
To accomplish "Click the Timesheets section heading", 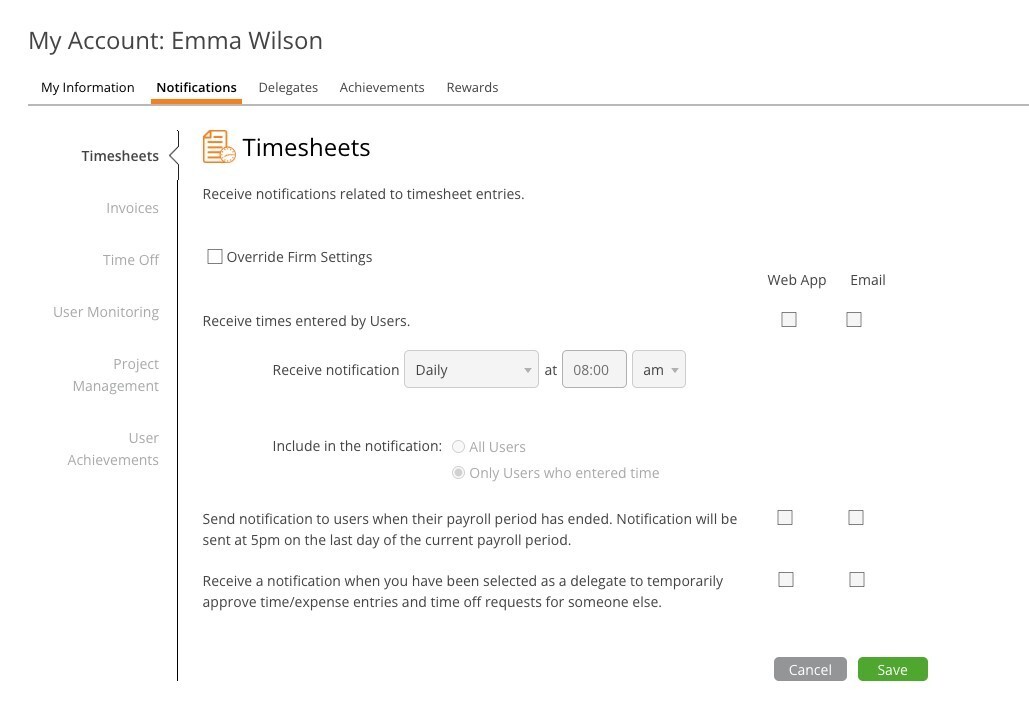I will (306, 148).
